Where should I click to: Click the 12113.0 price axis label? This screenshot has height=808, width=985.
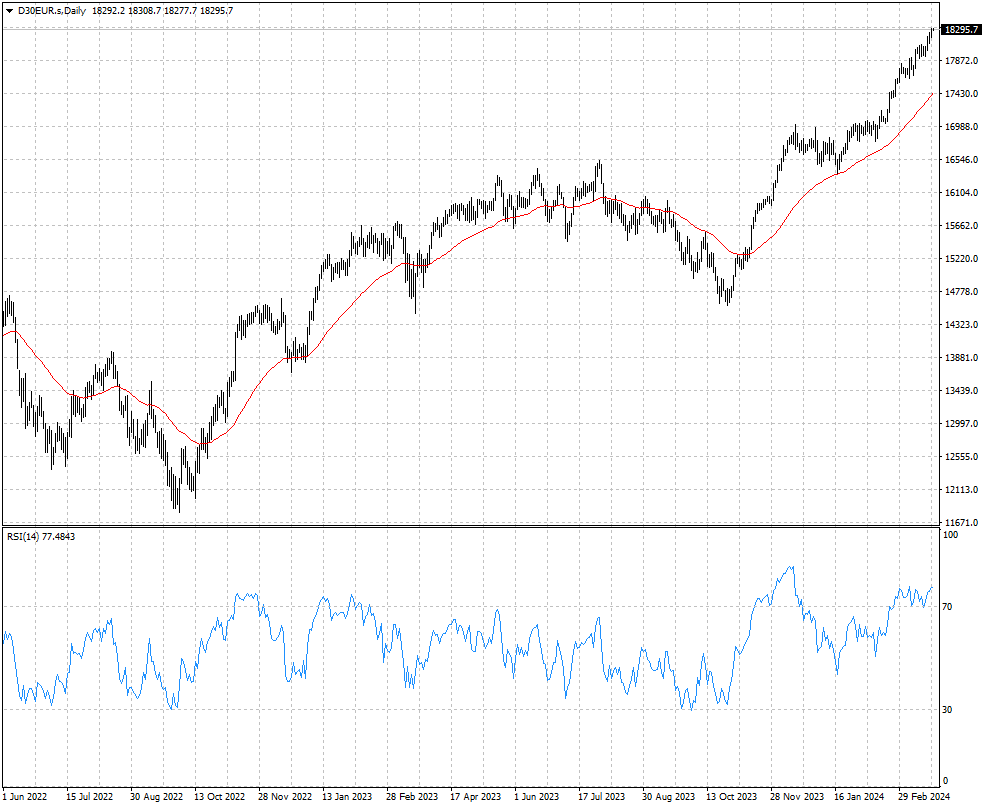[x=961, y=489]
